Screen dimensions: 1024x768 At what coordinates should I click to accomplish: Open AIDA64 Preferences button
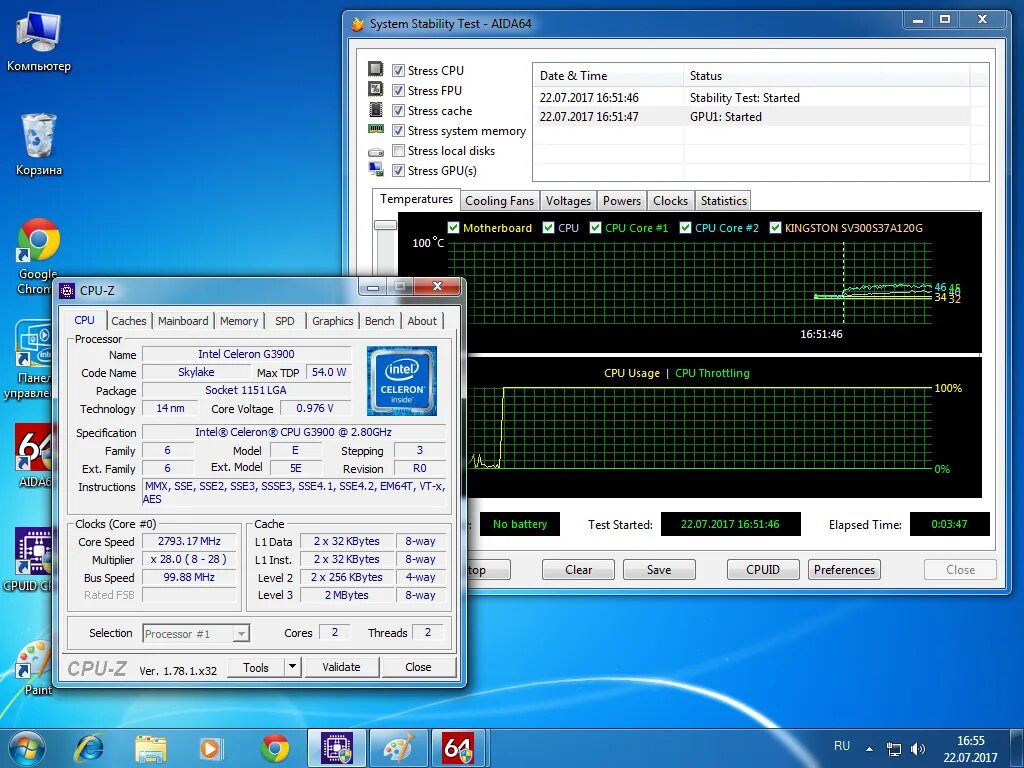844,569
